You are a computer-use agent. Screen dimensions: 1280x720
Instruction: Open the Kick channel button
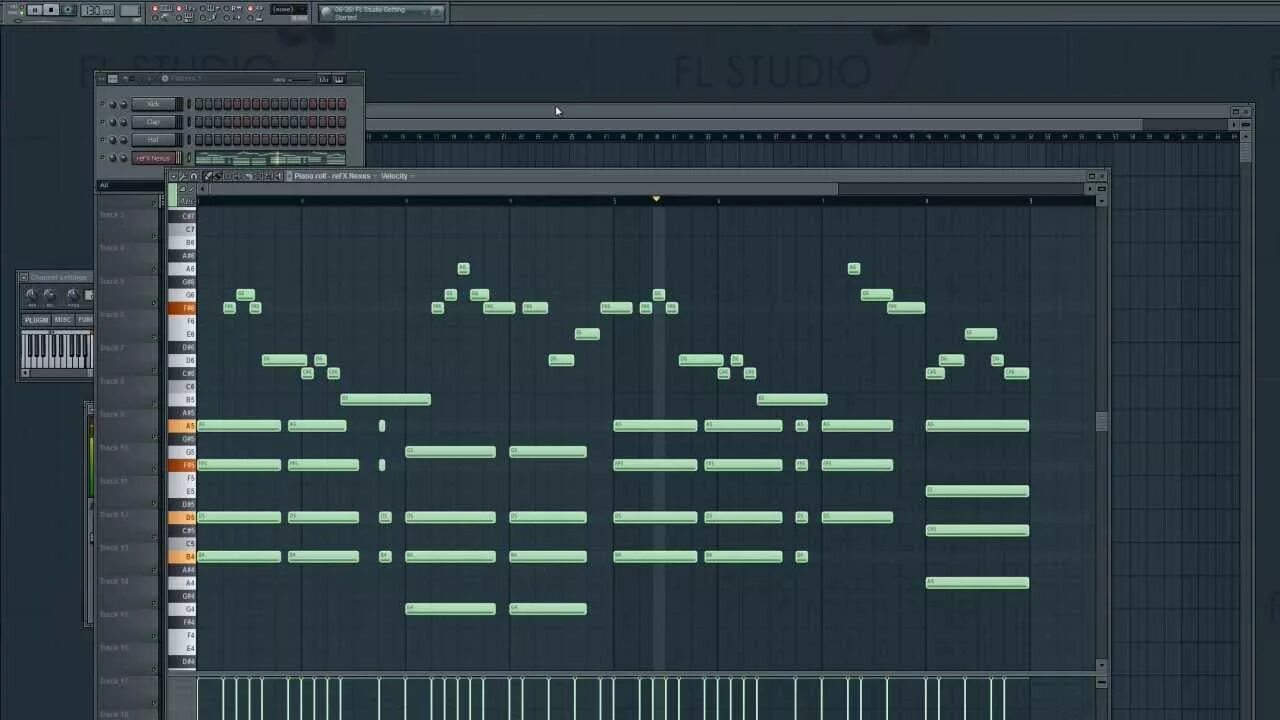pos(153,104)
